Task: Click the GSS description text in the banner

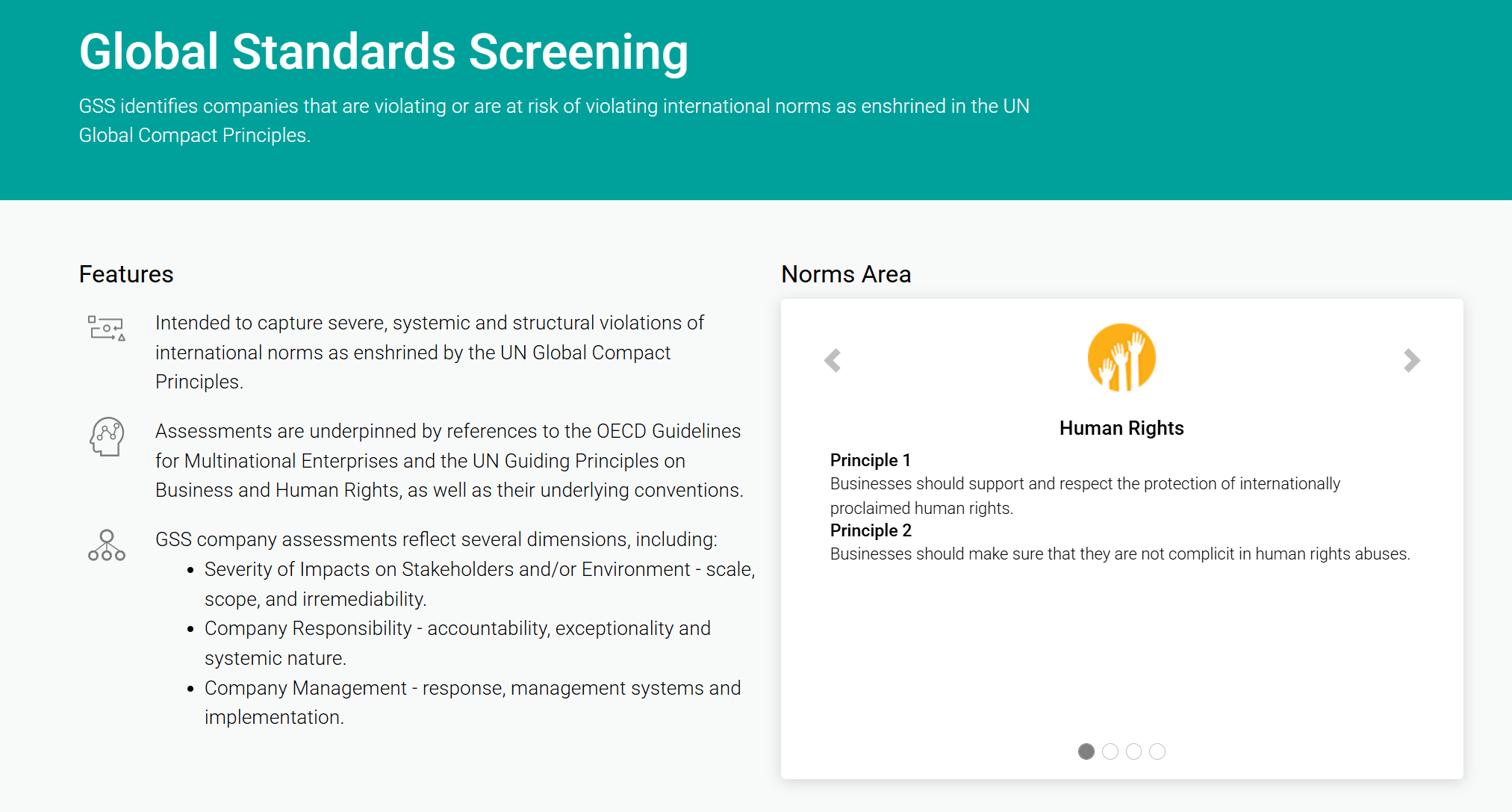Action: (553, 120)
